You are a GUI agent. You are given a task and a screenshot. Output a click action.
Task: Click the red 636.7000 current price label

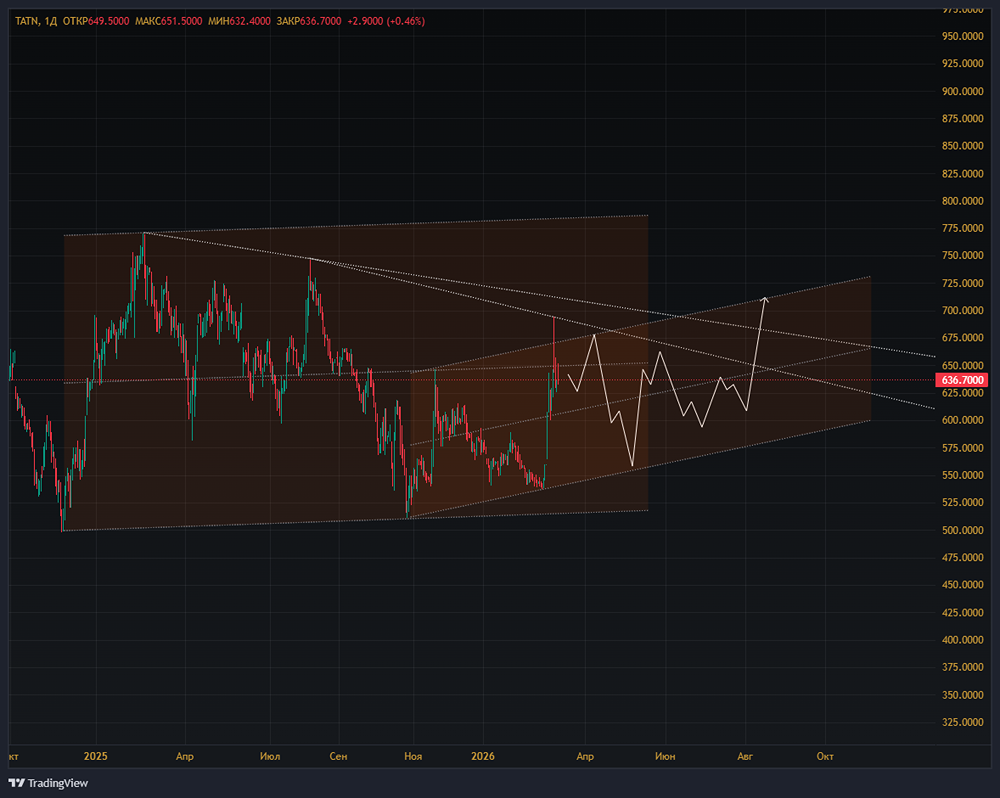point(962,380)
